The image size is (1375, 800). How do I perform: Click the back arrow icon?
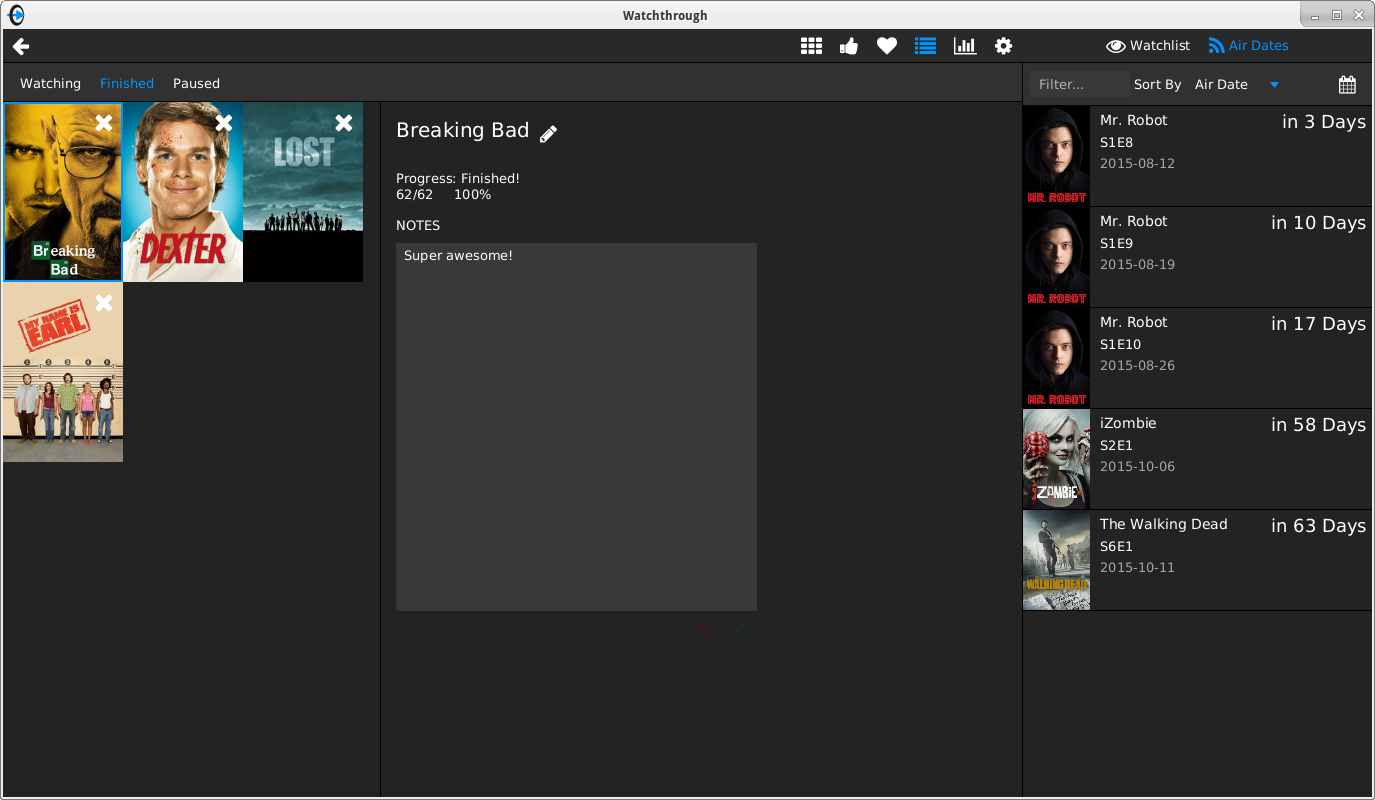coord(21,46)
